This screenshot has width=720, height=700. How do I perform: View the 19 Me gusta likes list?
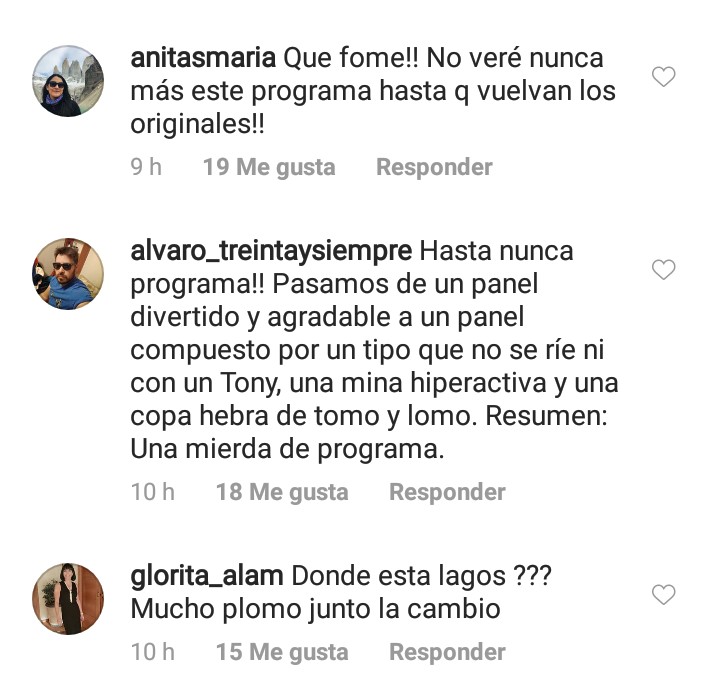pyautogui.click(x=269, y=167)
